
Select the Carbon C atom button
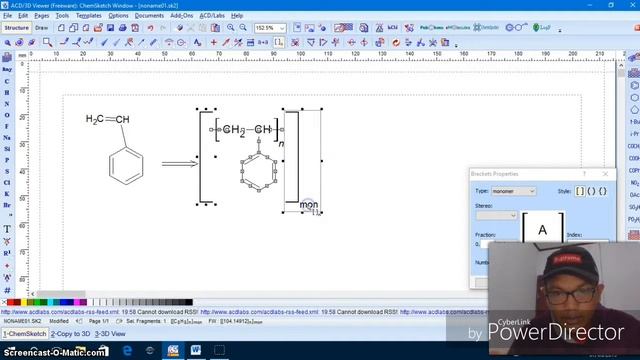7,81
